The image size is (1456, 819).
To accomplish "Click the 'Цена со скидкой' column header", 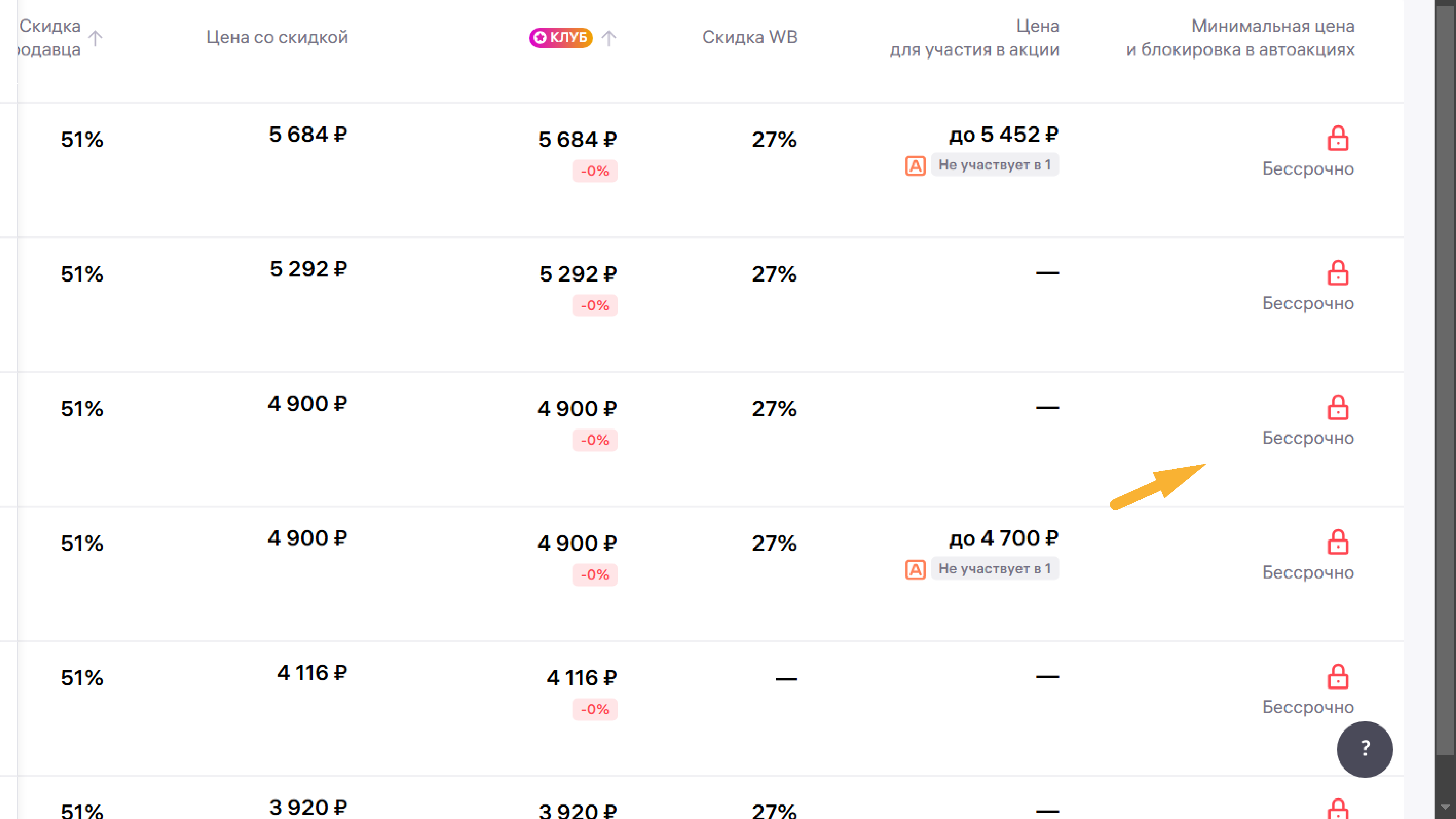I will pos(277,37).
